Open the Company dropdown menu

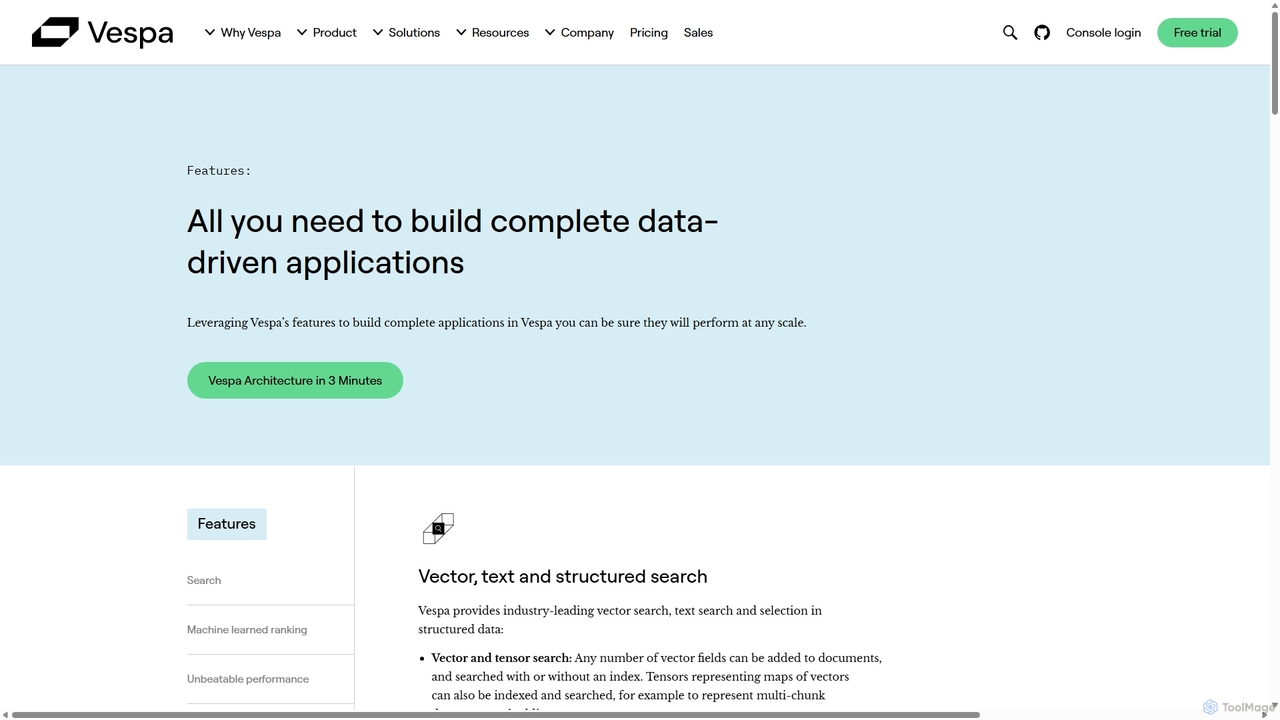click(x=579, y=33)
